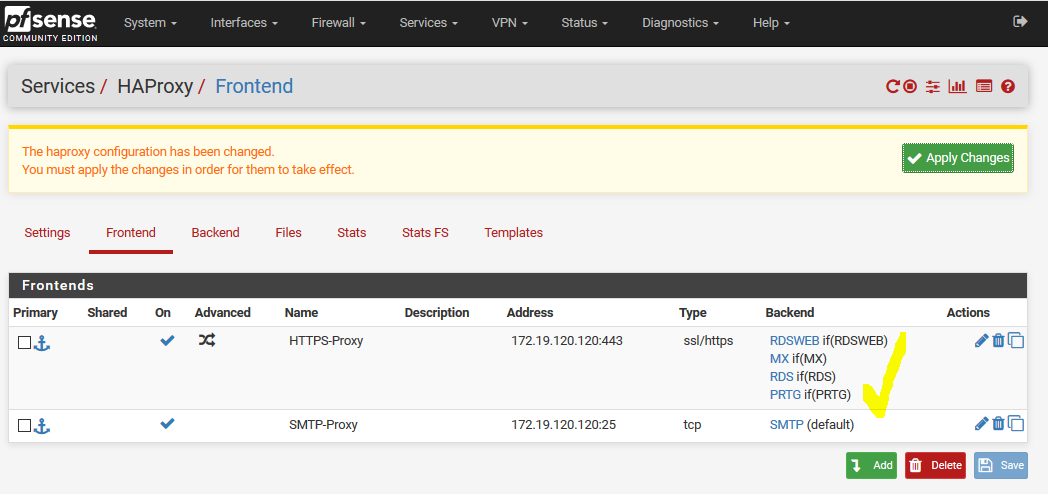Open the Diagnostics dropdown menu
Screen dimensions: 1048x494
680,23
